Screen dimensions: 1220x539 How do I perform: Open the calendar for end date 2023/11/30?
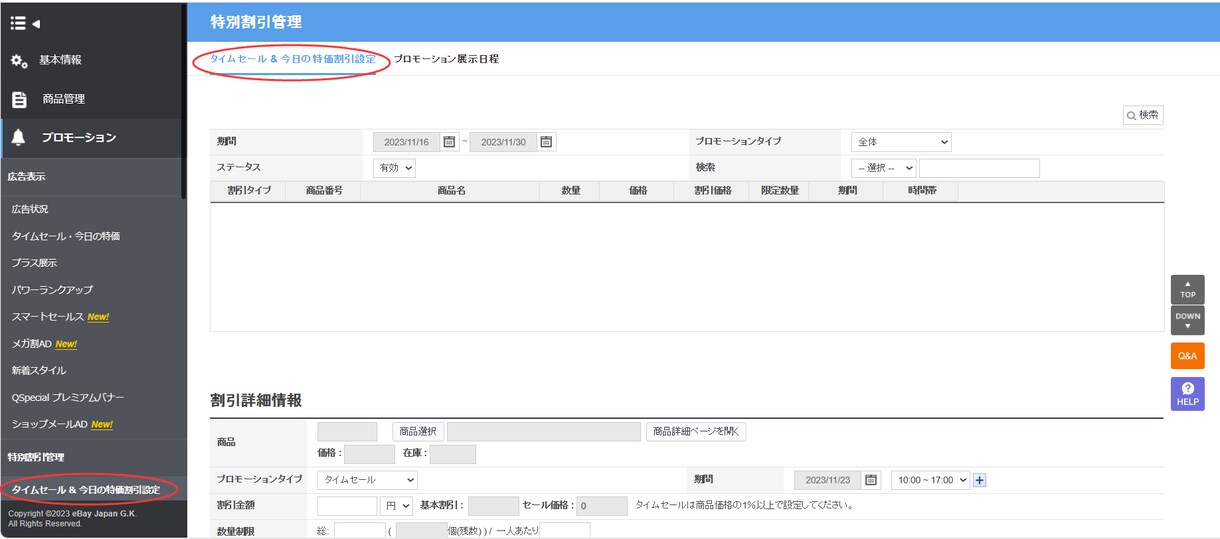(x=546, y=142)
